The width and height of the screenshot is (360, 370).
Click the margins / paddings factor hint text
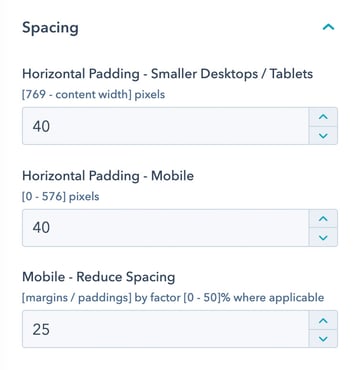point(173,298)
